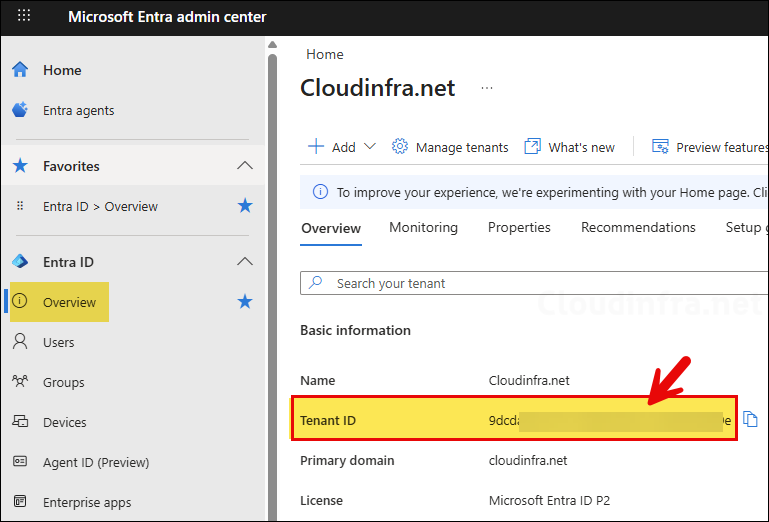Click Manage tenants button

click(450, 147)
